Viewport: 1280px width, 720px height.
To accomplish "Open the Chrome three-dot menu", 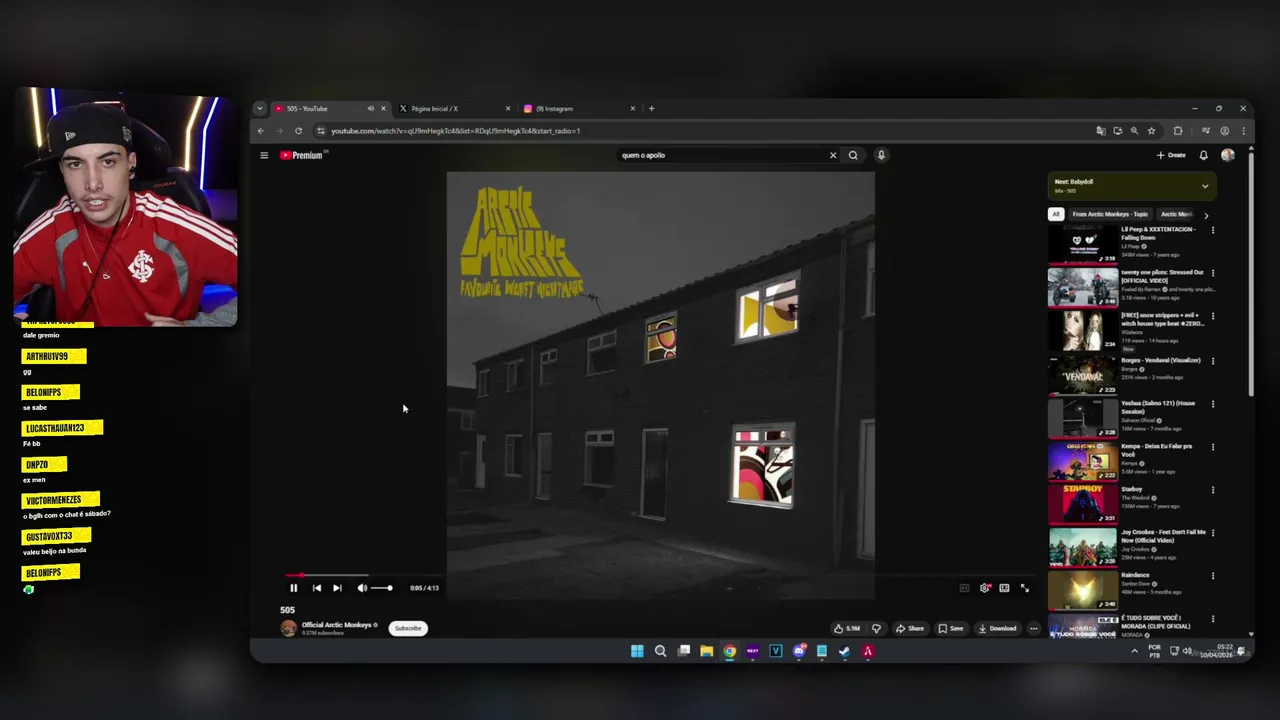I will pos(1243,131).
